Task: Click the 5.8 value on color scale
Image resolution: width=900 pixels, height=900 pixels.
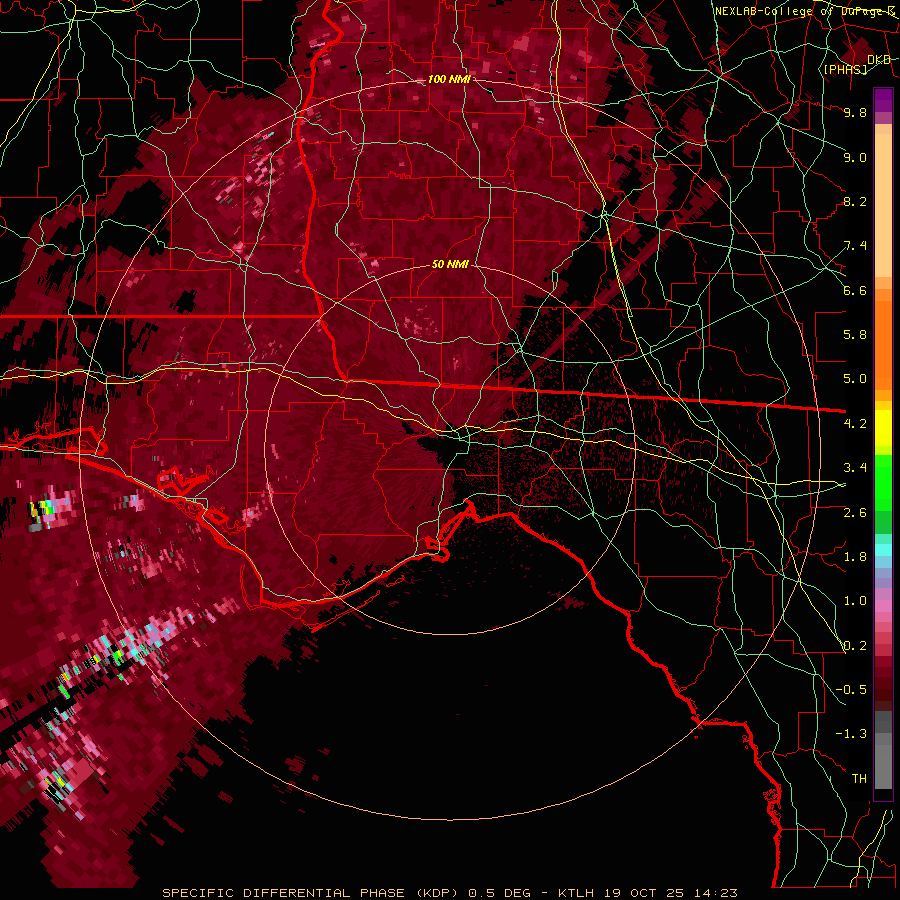Action: tap(855, 335)
